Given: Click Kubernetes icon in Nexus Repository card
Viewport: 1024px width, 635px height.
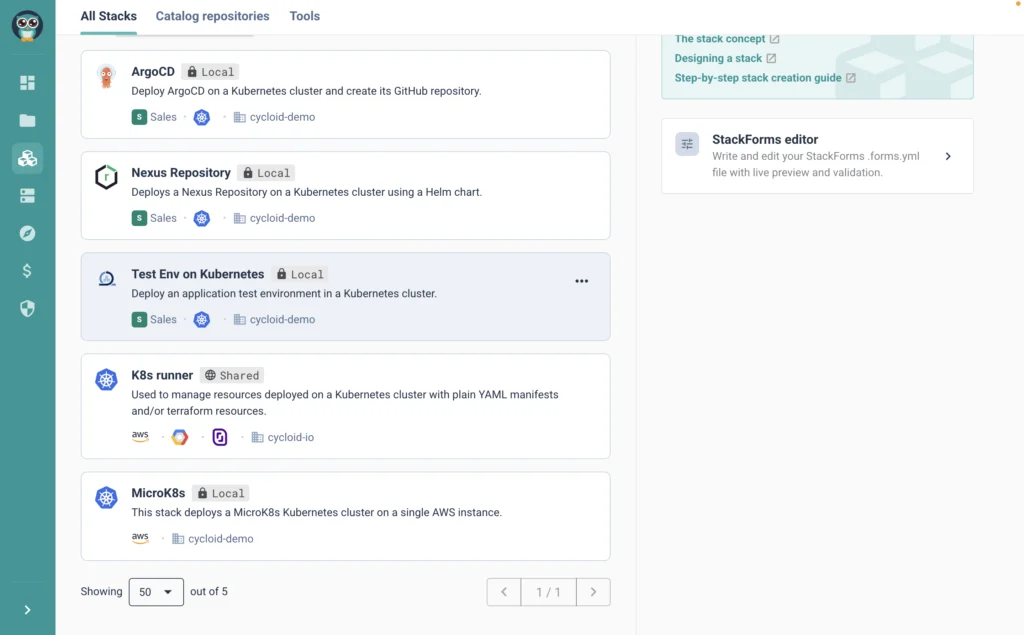Looking at the screenshot, I should click(x=202, y=218).
